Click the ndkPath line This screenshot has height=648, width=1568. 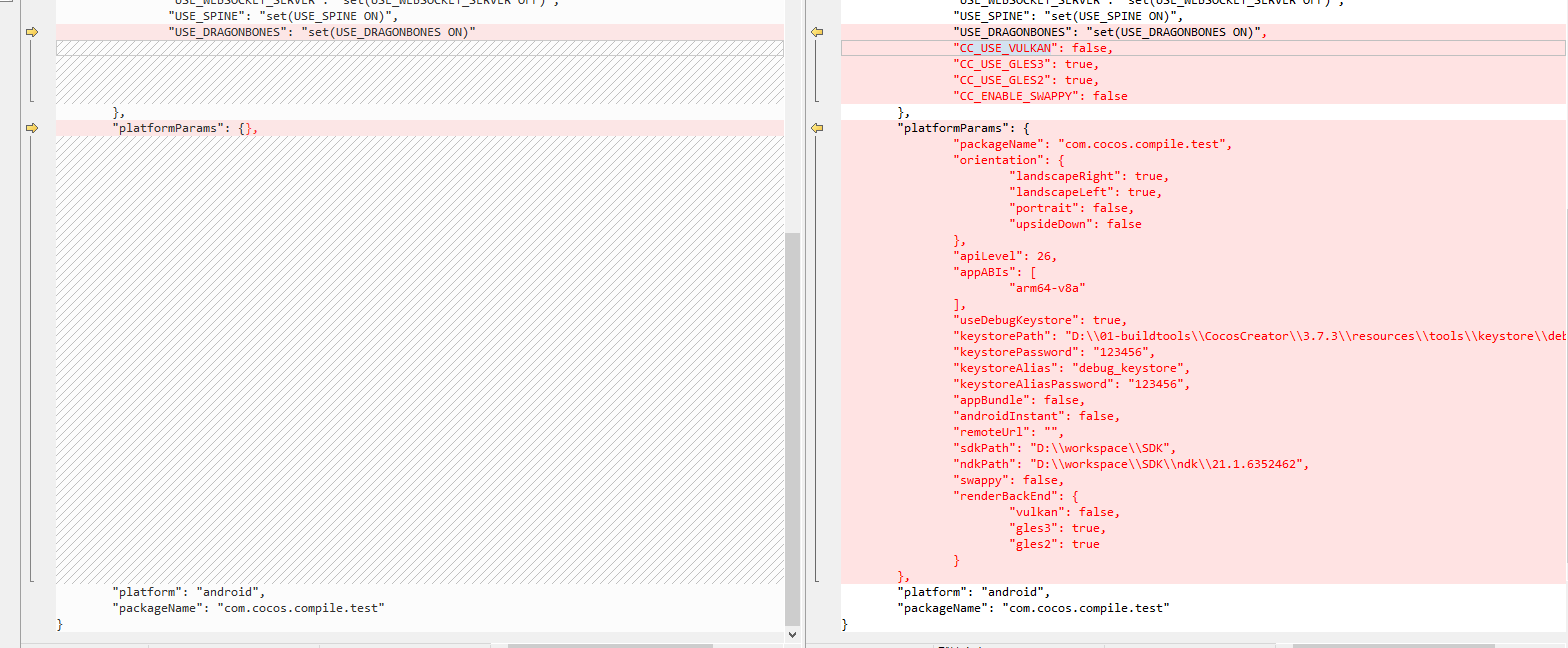click(x=1132, y=464)
